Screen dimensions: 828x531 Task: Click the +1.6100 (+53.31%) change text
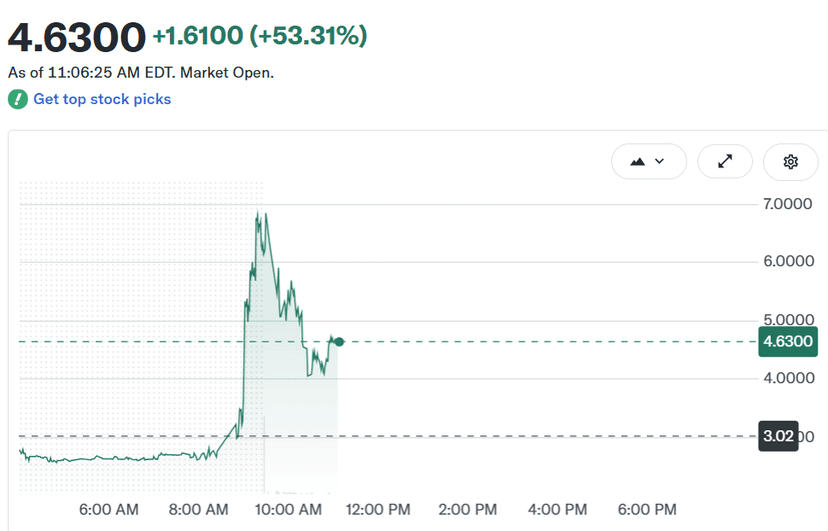tap(260, 36)
